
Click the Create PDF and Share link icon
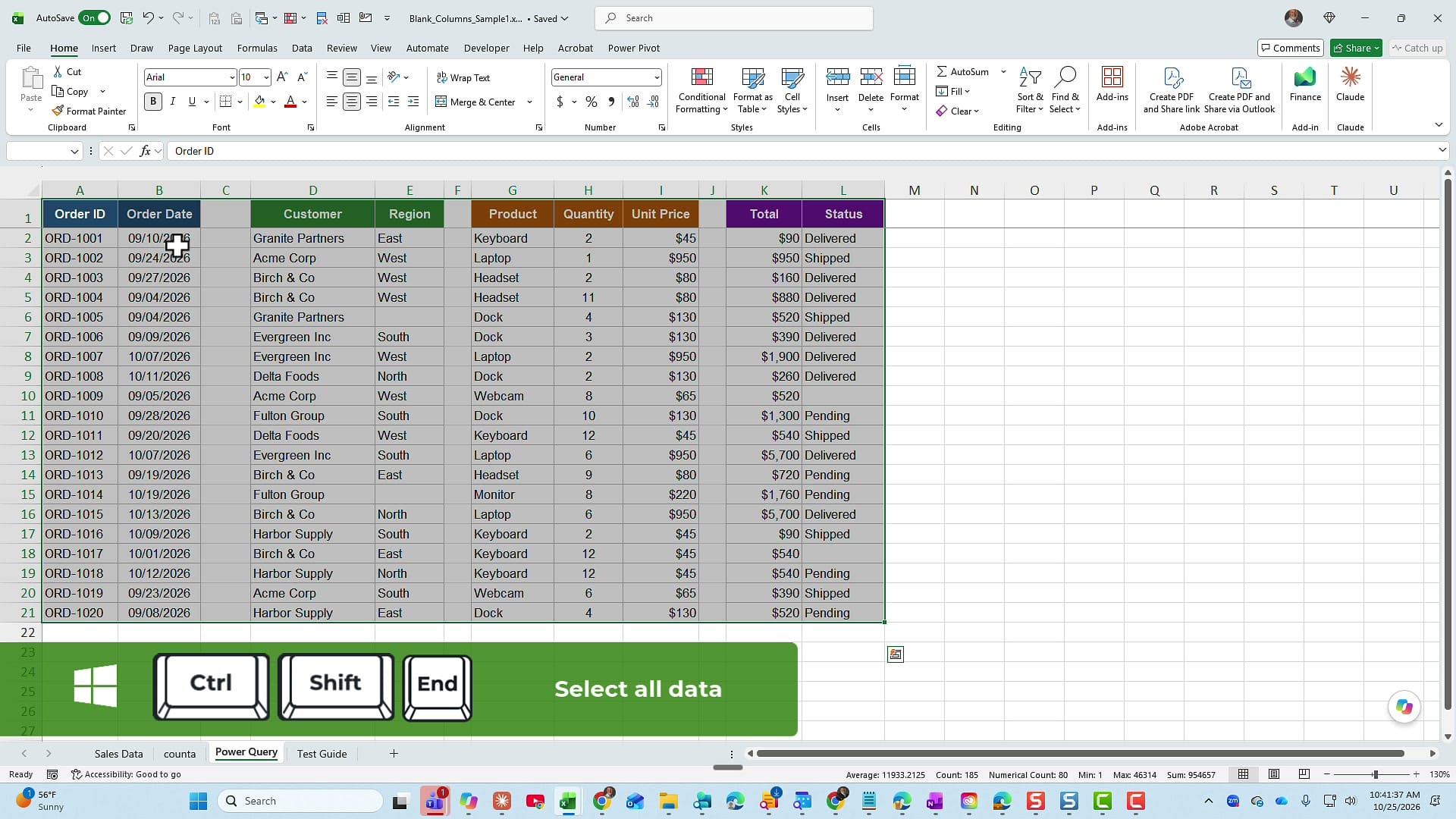[x=1172, y=77]
